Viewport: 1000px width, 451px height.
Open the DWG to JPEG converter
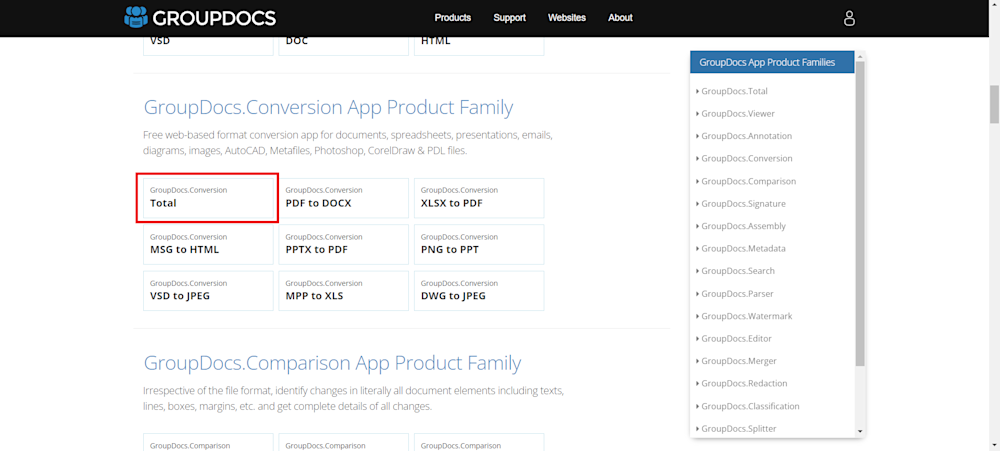pos(479,291)
